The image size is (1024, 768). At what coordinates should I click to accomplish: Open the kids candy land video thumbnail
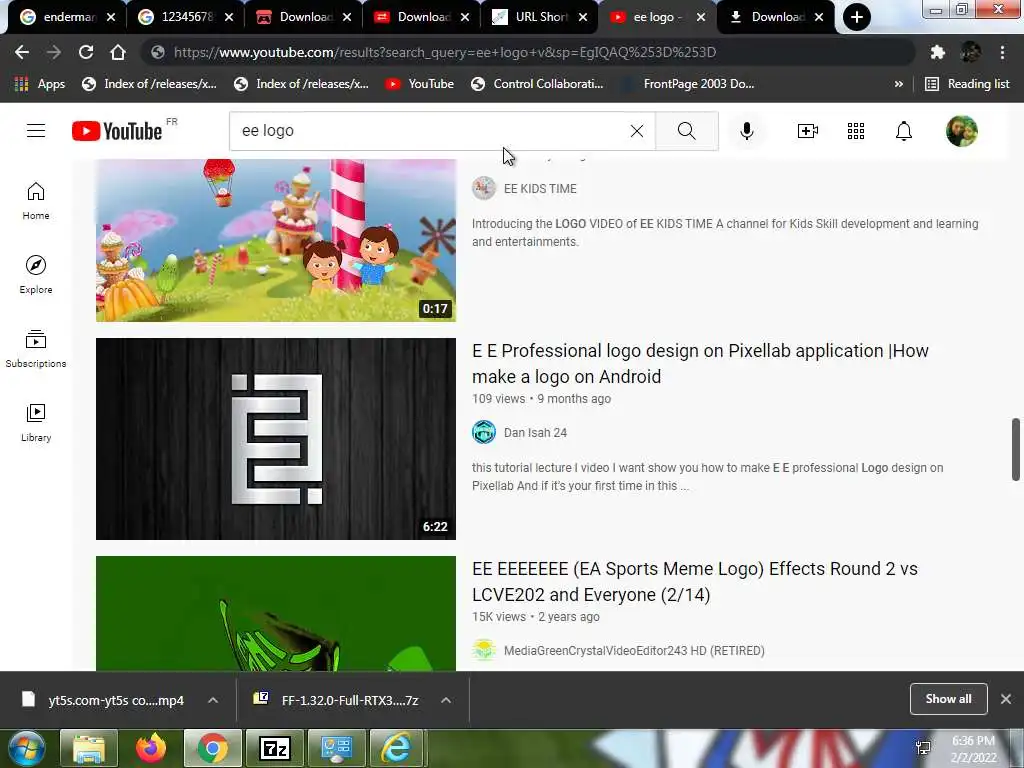point(276,240)
